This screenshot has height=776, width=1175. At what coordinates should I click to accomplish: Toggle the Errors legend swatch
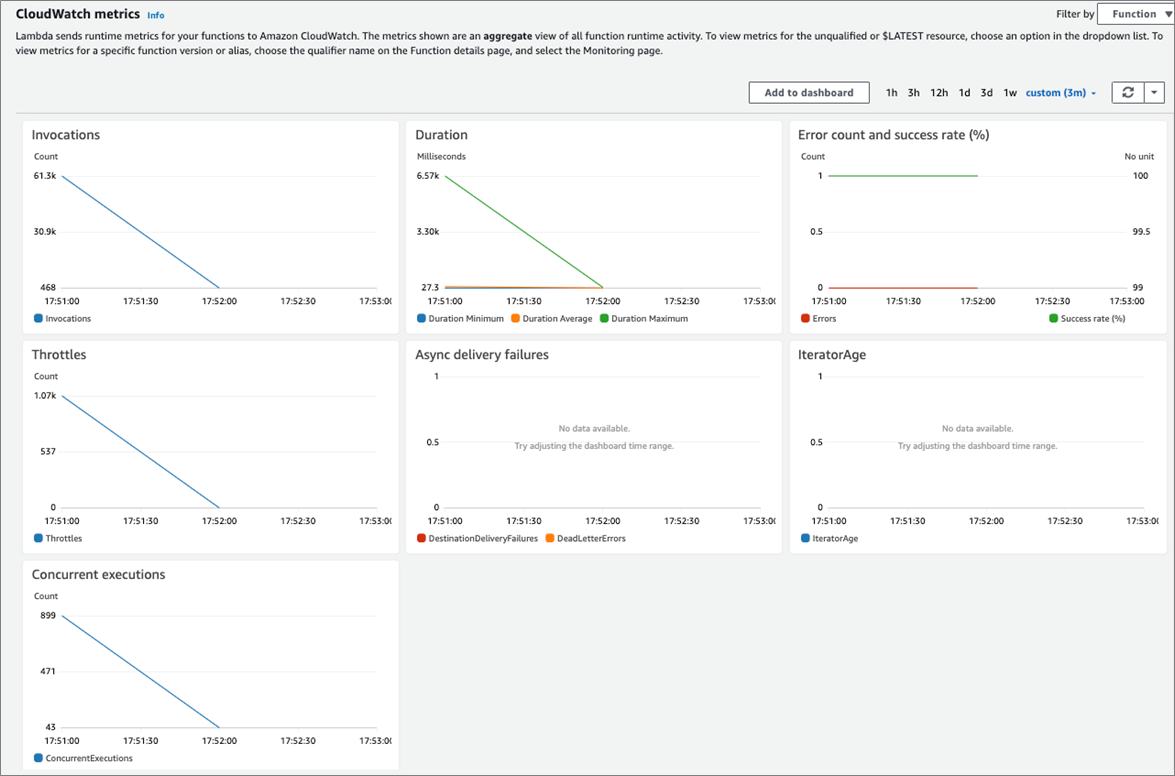(806, 319)
